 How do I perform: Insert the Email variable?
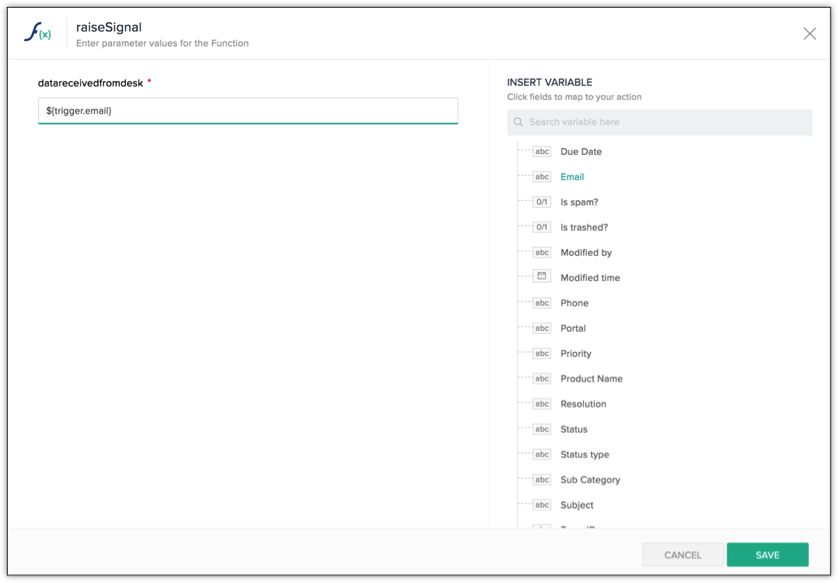click(x=572, y=177)
